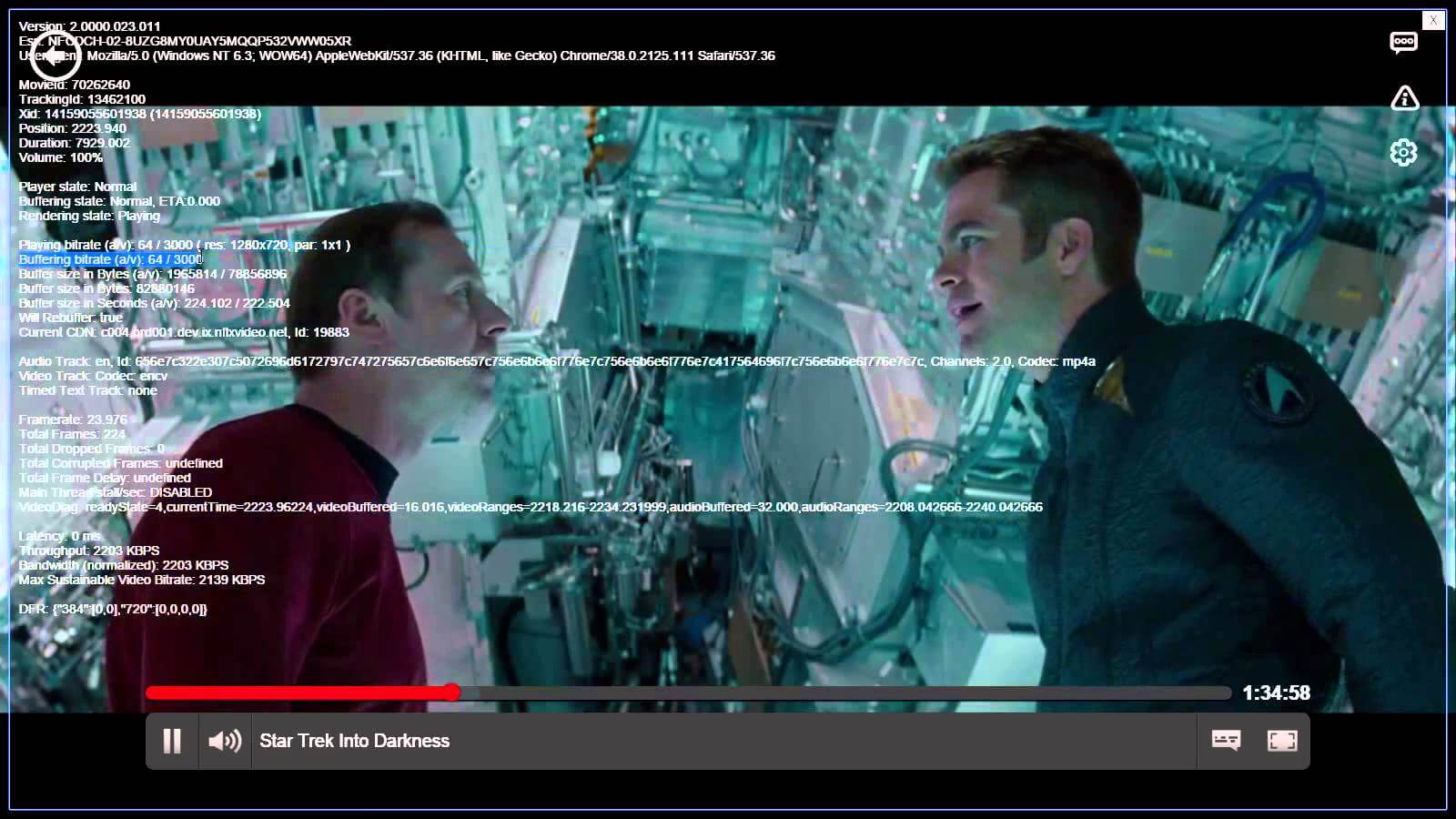Image resolution: width=1456 pixels, height=819 pixels.
Task: Click the Buffering state line
Action: [119, 201]
